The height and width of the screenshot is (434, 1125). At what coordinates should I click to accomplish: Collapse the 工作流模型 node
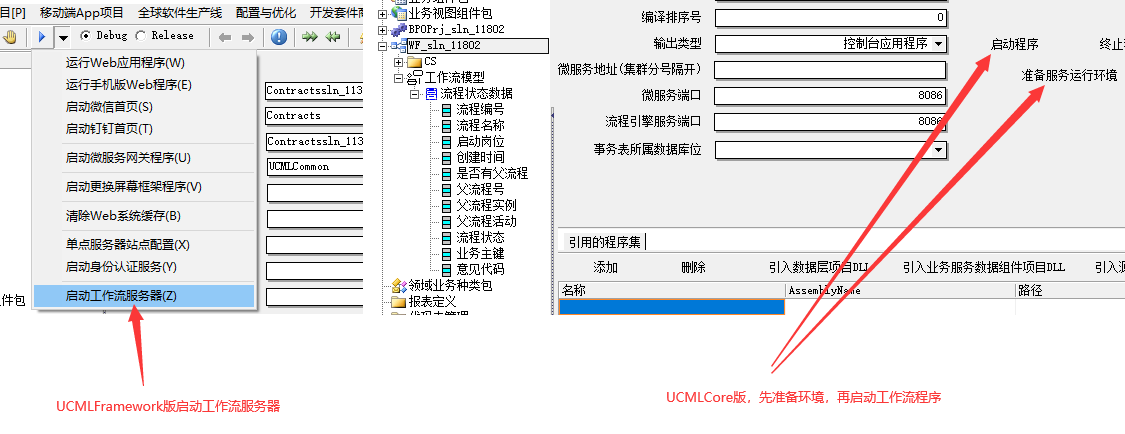point(398,77)
